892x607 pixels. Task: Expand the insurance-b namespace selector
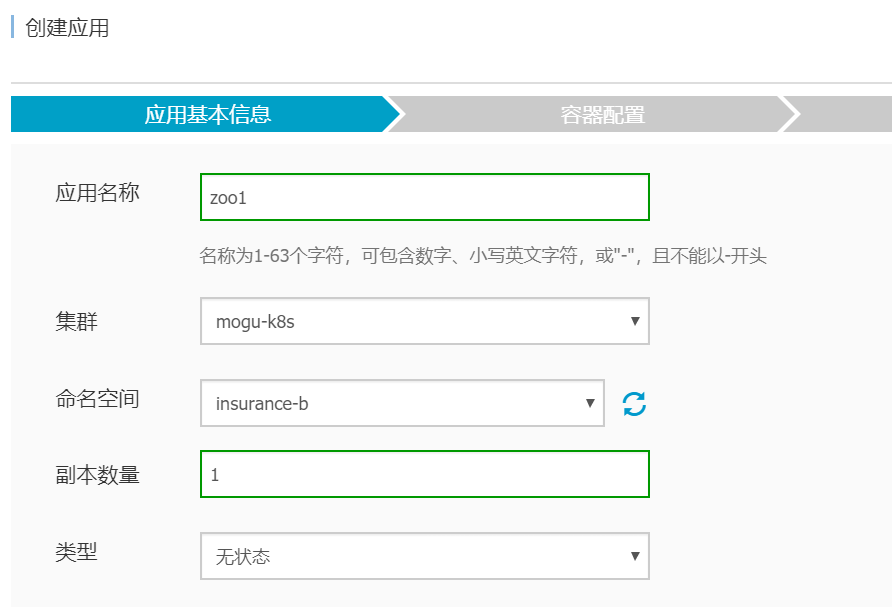[402, 403]
